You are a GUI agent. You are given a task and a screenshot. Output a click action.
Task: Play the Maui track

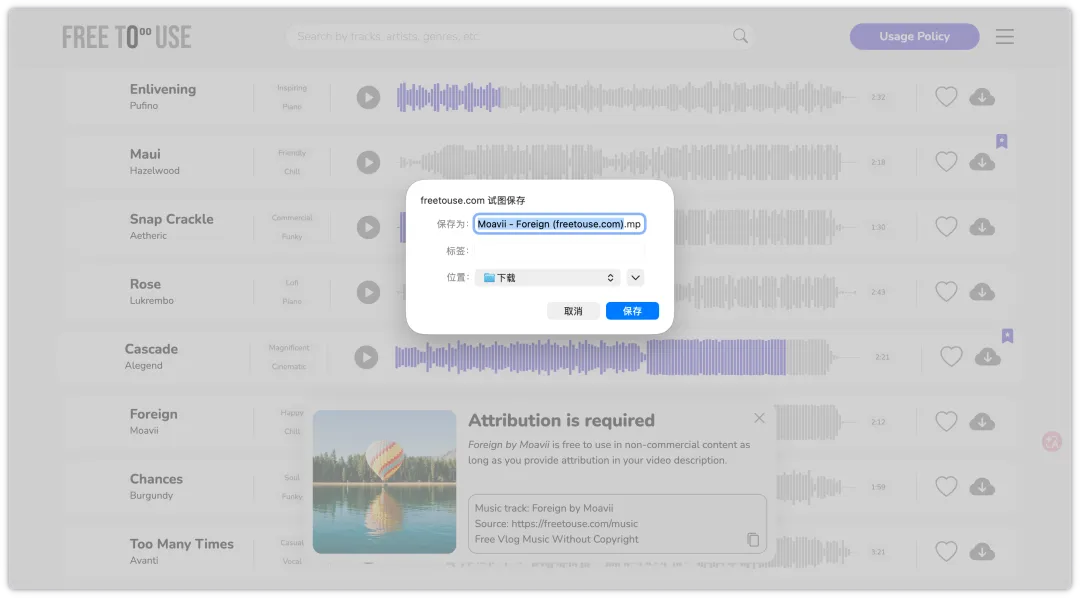(x=368, y=162)
